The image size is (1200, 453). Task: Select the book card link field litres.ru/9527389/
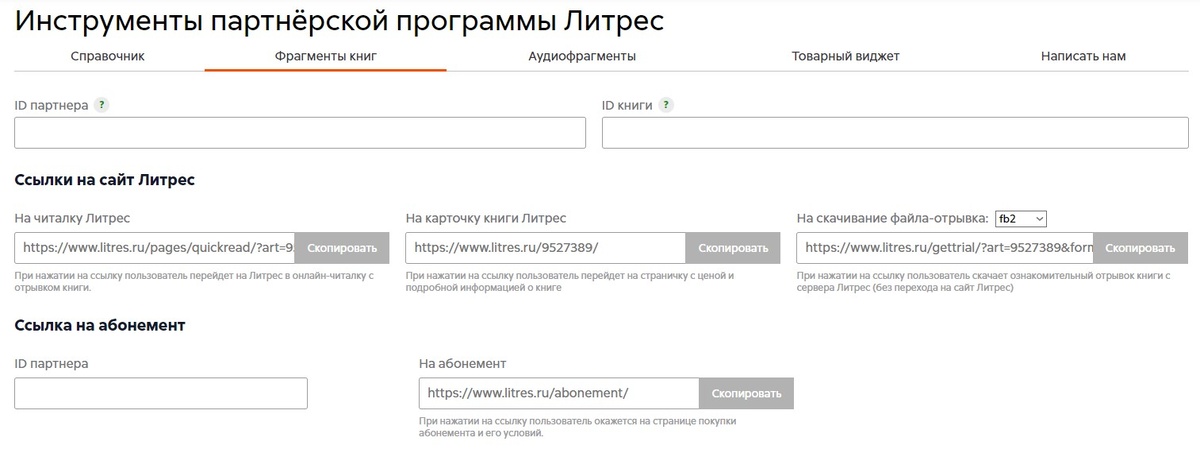pyautogui.click(x=545, y=248)
